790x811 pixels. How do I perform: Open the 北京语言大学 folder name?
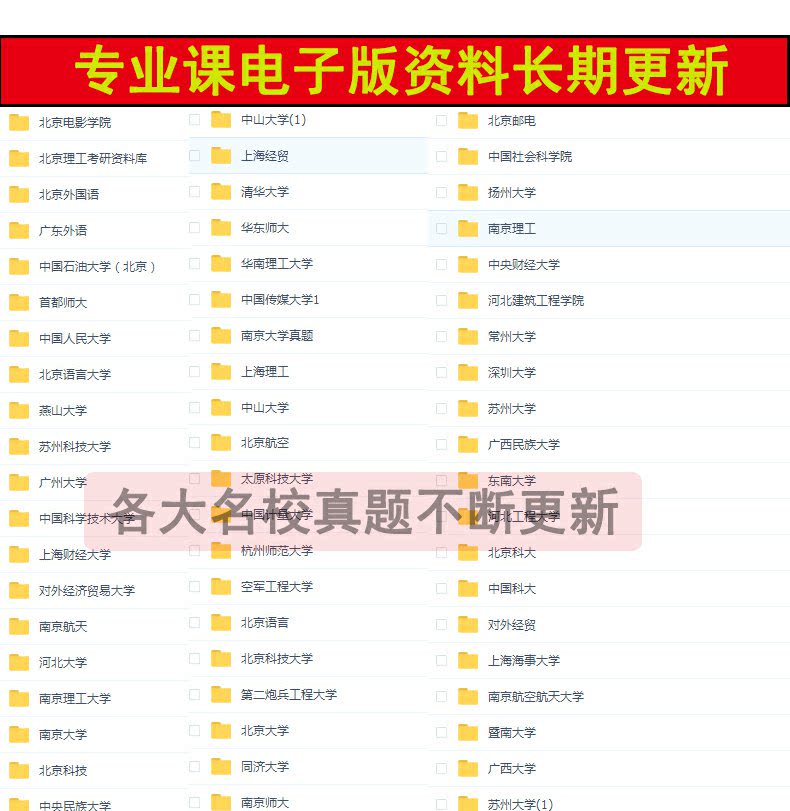coord(75,374)
